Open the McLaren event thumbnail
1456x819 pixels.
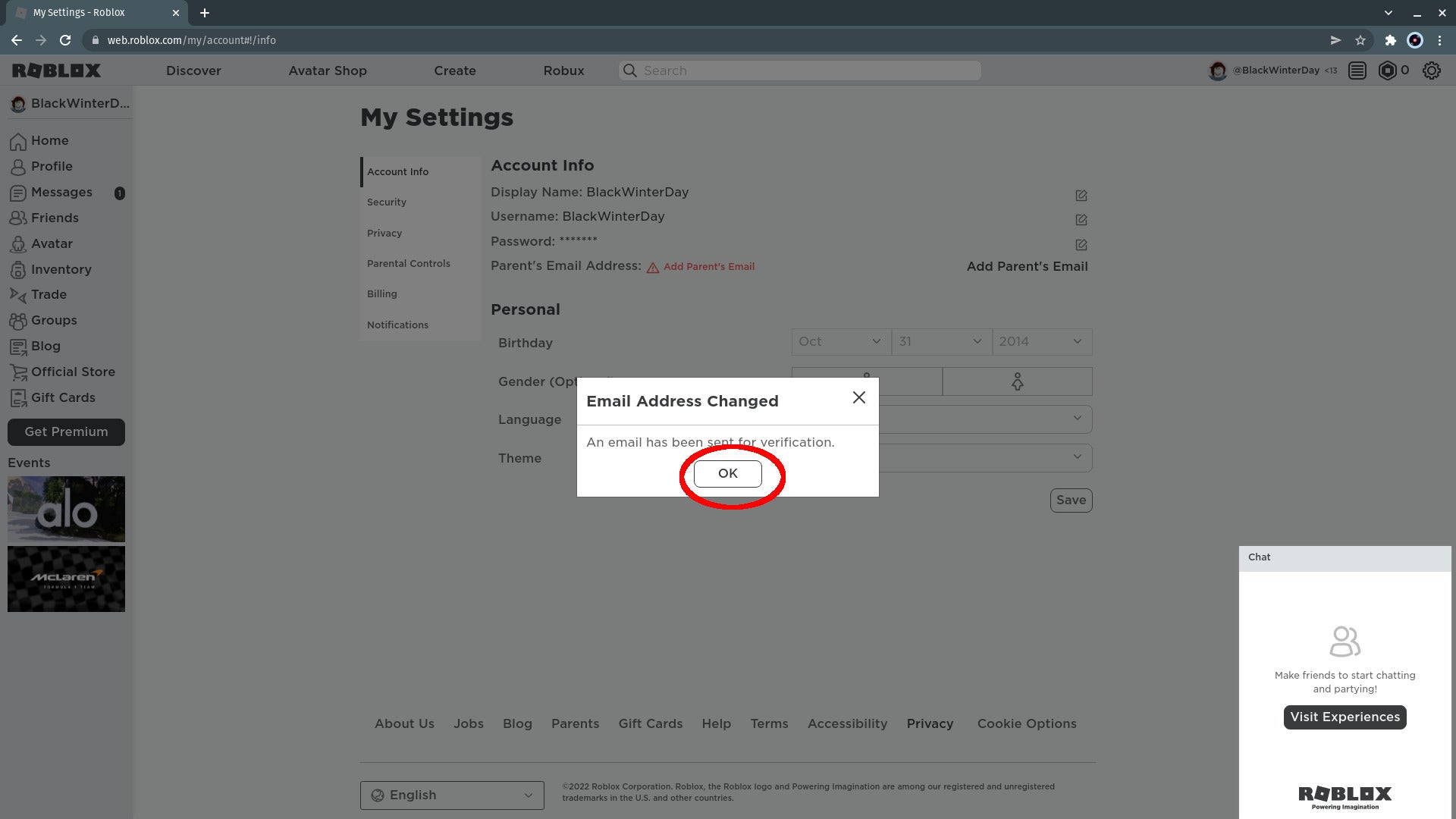66,579
